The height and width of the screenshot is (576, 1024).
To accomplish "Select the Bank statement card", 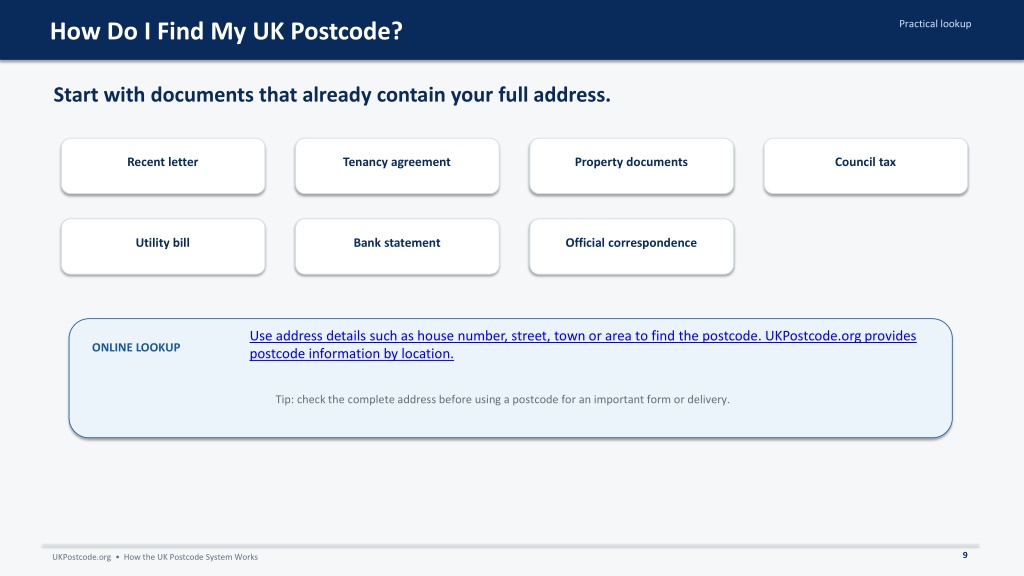I will (x=397, y=246).
